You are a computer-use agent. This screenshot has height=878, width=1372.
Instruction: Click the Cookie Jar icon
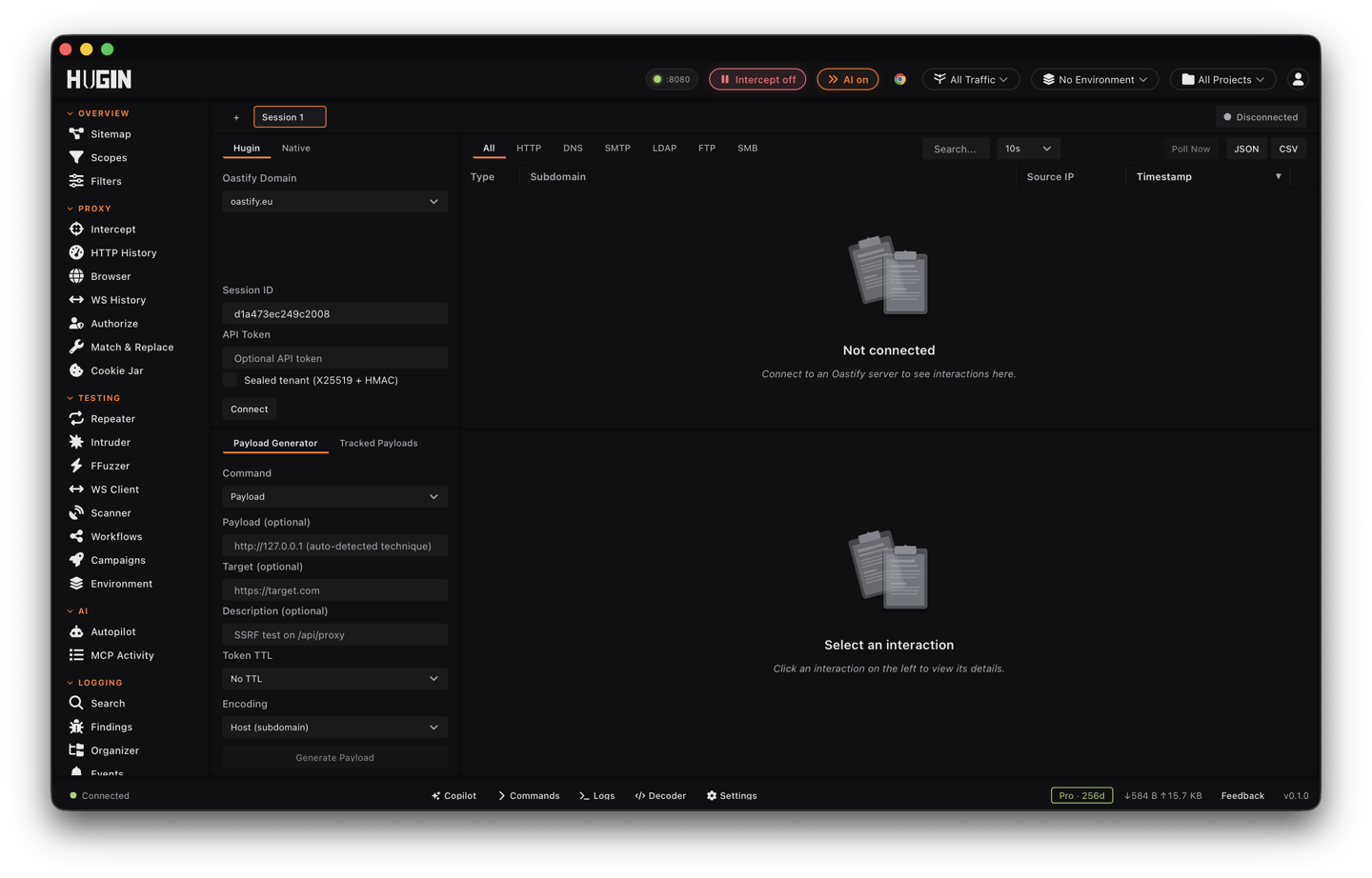click(76, 370)
